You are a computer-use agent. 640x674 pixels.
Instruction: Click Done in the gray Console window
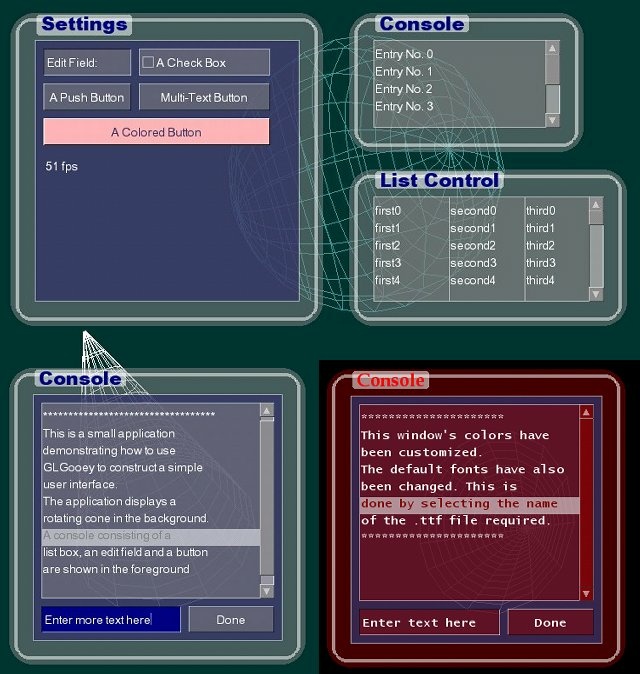[x=231, y=620]
